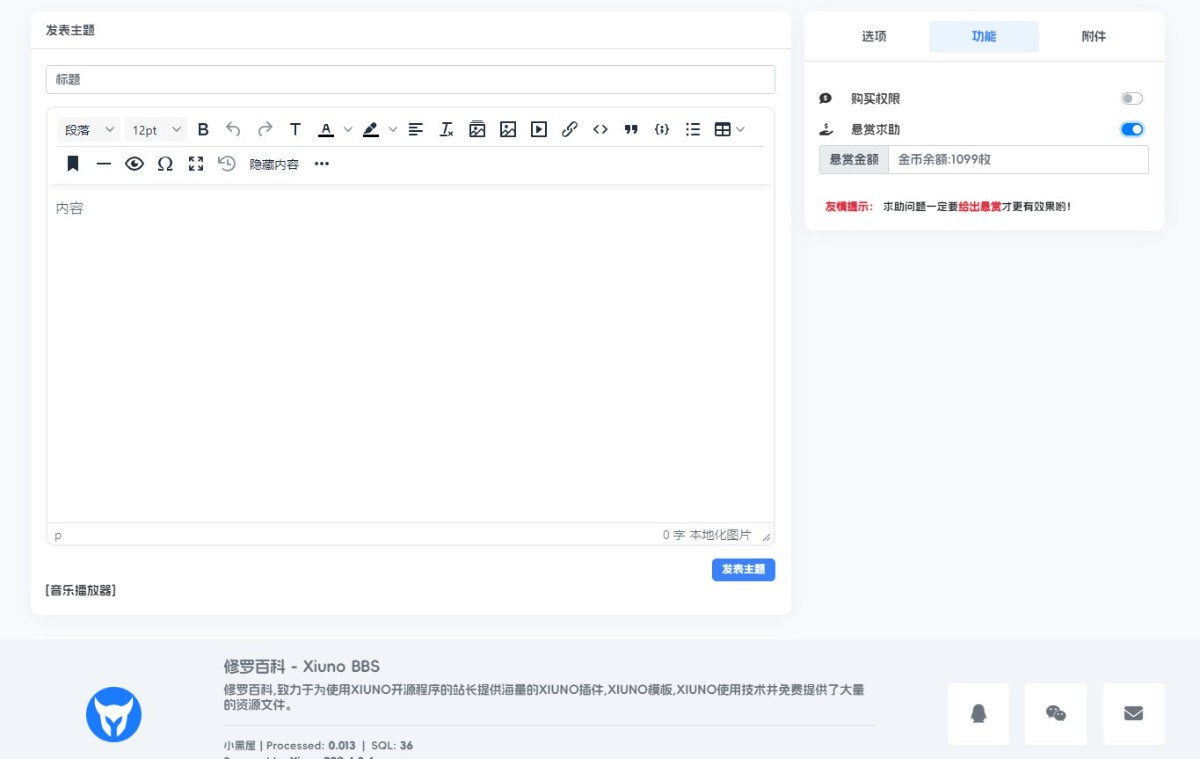
Task: Click the 悬赏金额 amount input field
Action: (x=1018, y=159)
